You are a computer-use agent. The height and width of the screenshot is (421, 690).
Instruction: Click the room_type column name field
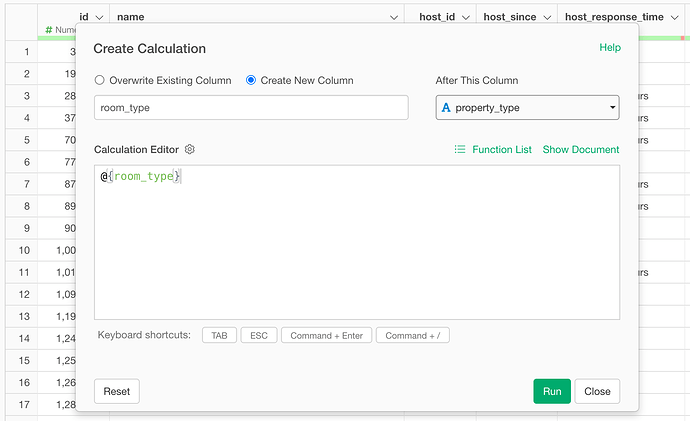(250, 107)
